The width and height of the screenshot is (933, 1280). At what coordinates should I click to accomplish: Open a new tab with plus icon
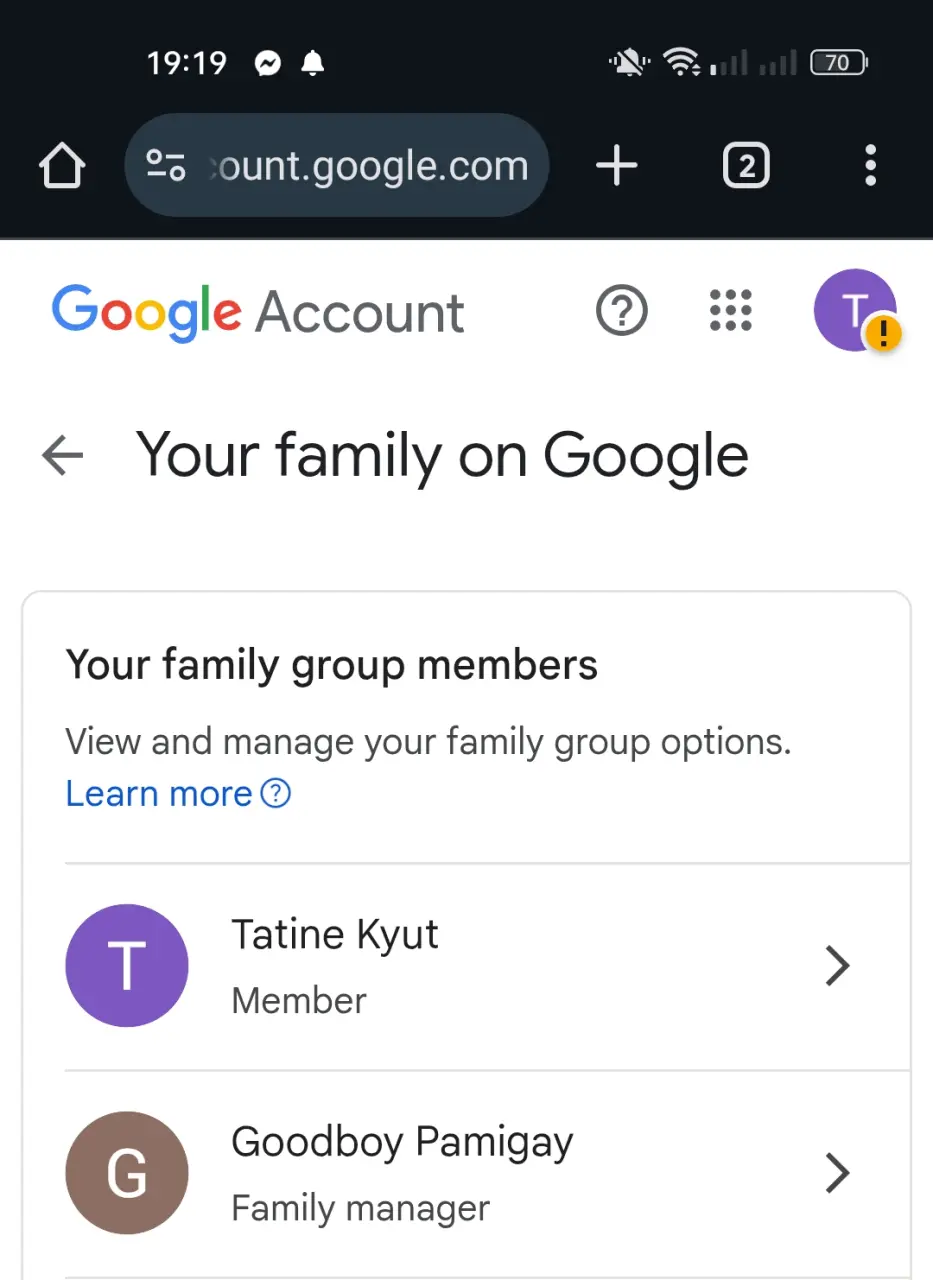pos(617,165)
